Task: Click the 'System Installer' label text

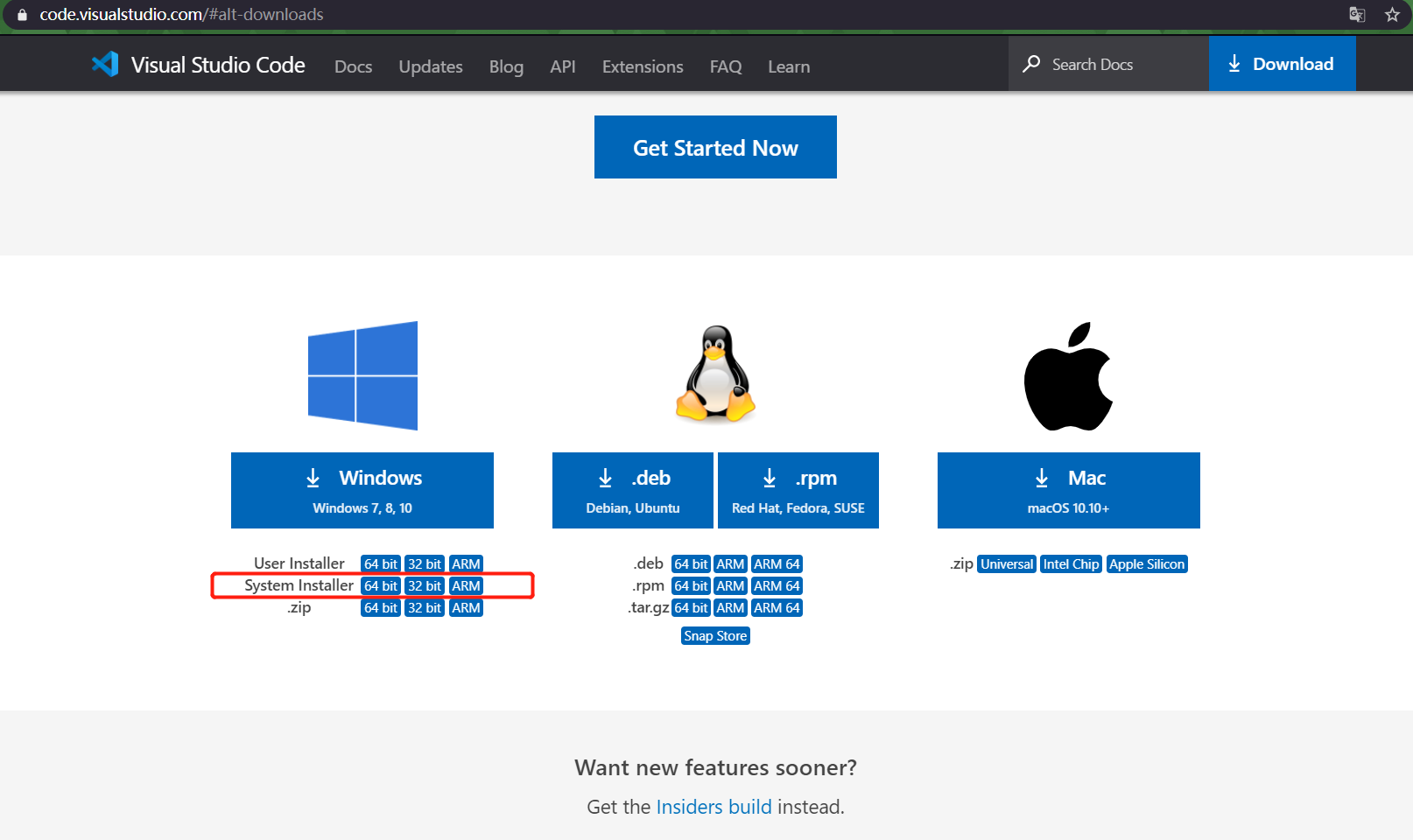Action: click(x=299, y=585)
